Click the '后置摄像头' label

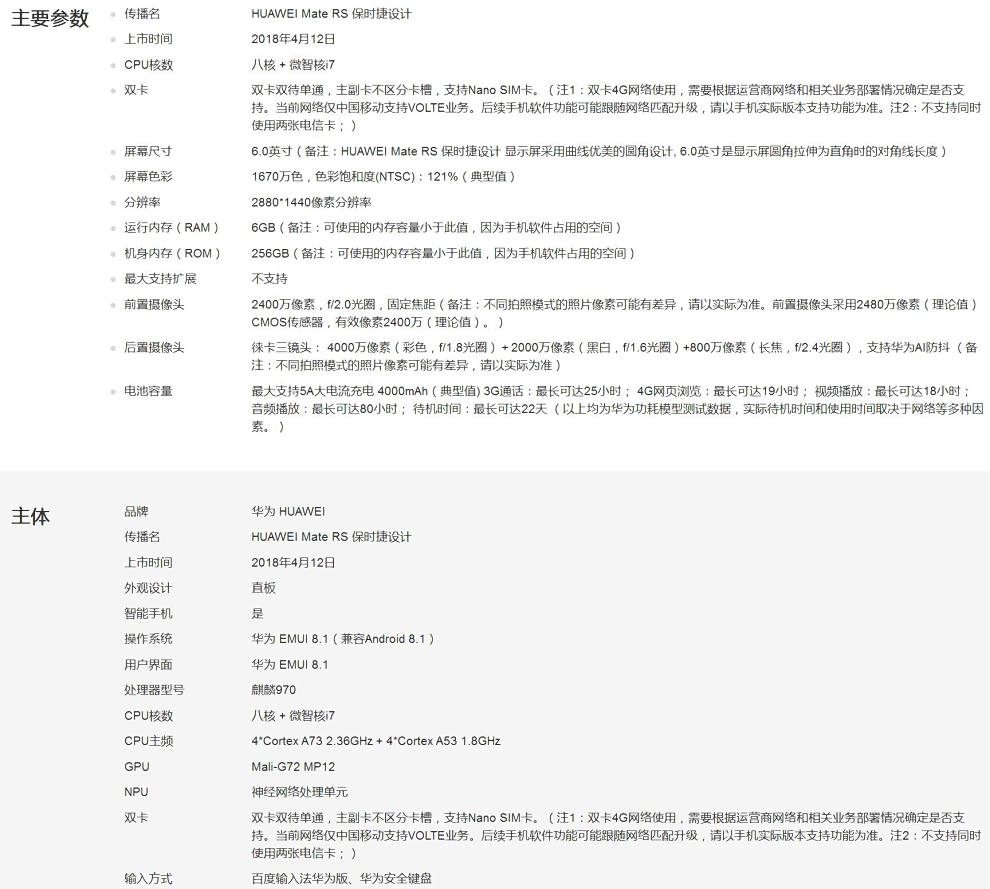pyautogui.click(x=154, y=348)
